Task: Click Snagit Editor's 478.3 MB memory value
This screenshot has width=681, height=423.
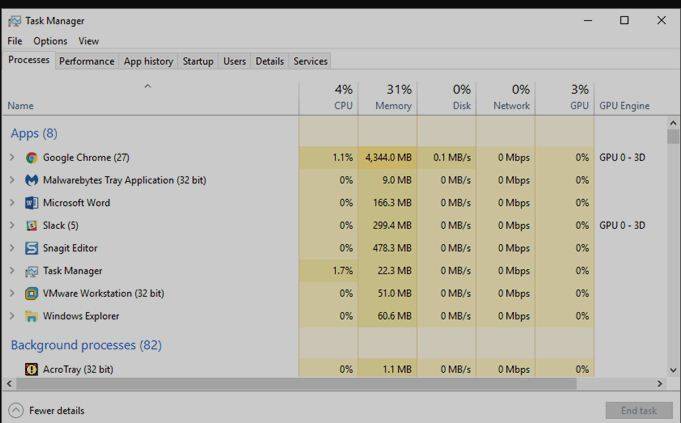Action: [392, 248]
